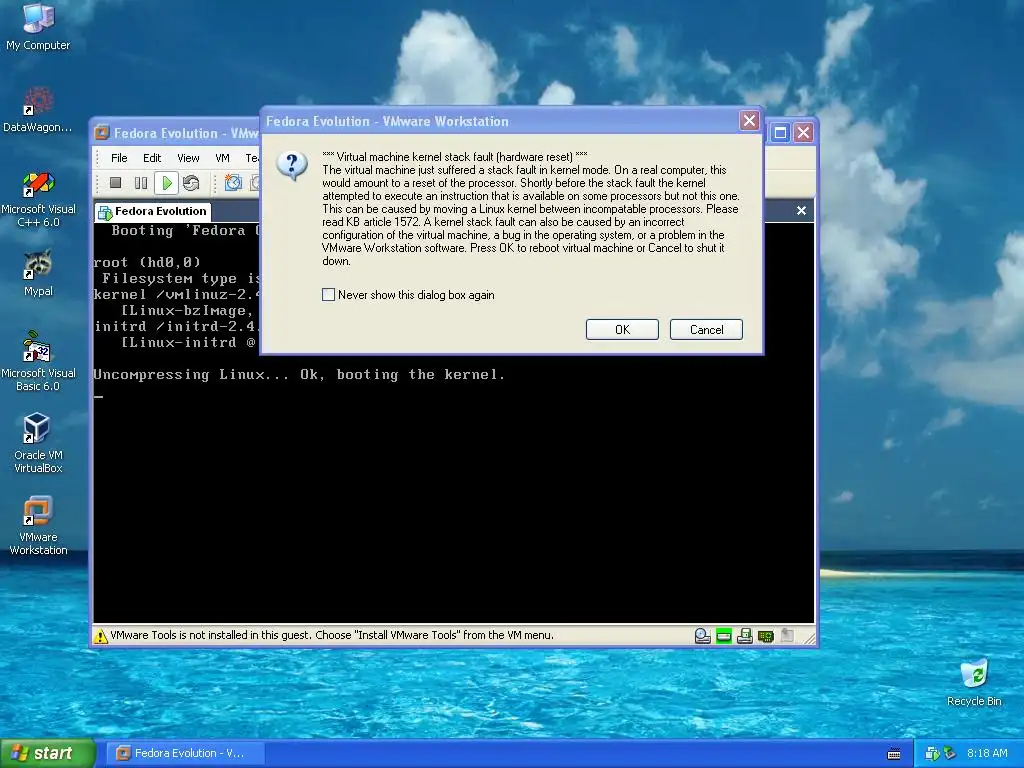
Task: Open the Windows Start menu
Action: coord(48,754)
